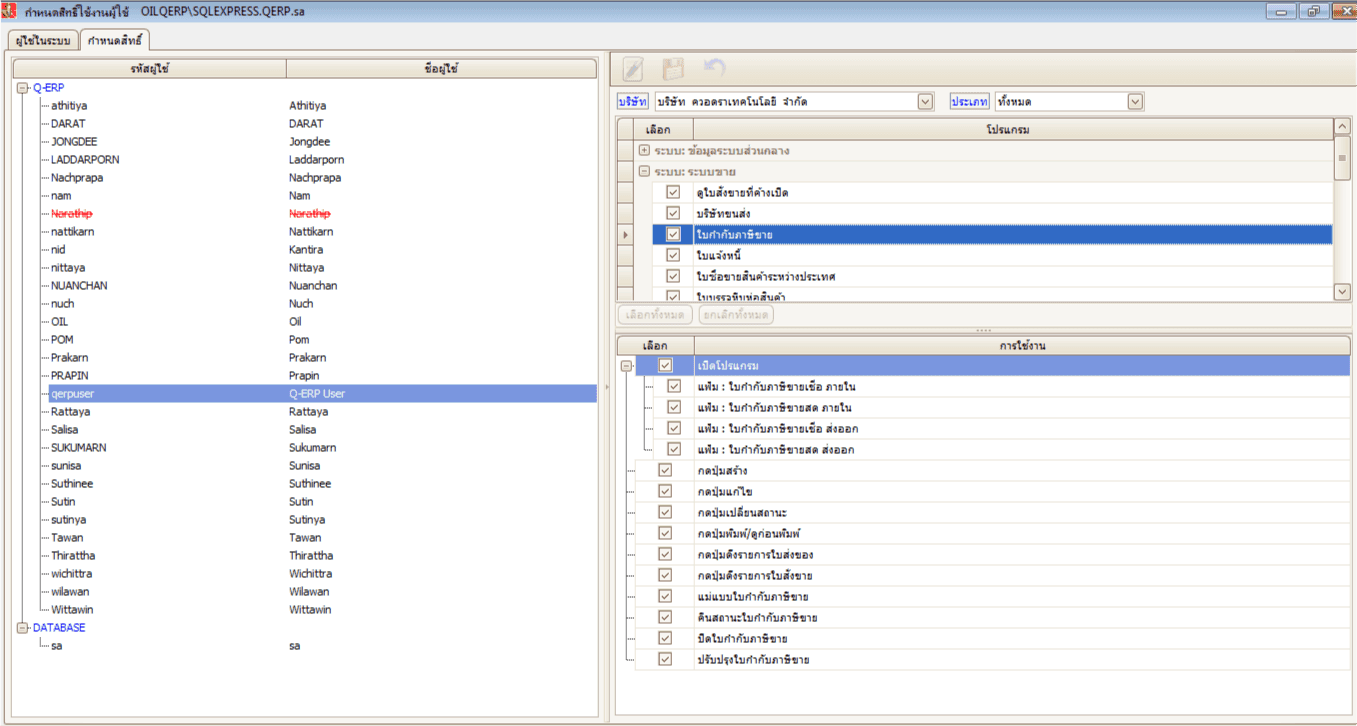Click the DATABASE root node label

pos(59,628)
